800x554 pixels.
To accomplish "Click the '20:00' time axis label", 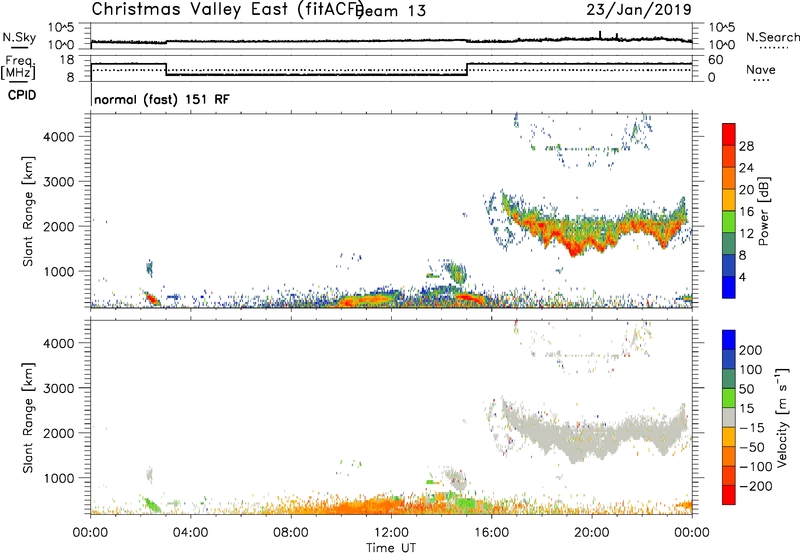I will click(592, 533).
